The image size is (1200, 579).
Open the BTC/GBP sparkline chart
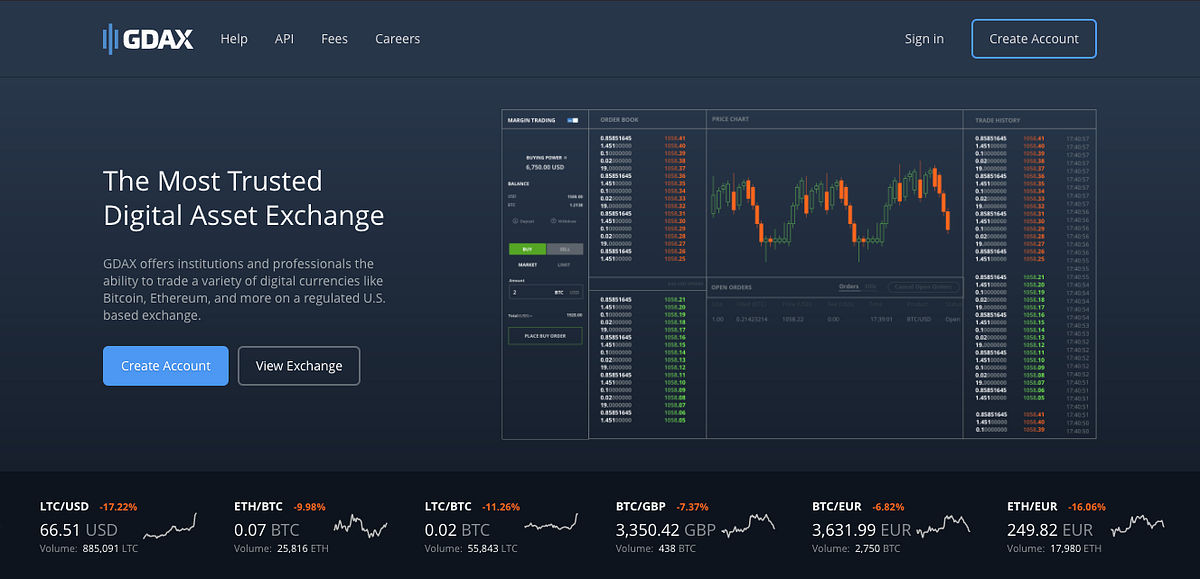pos(747,526)
